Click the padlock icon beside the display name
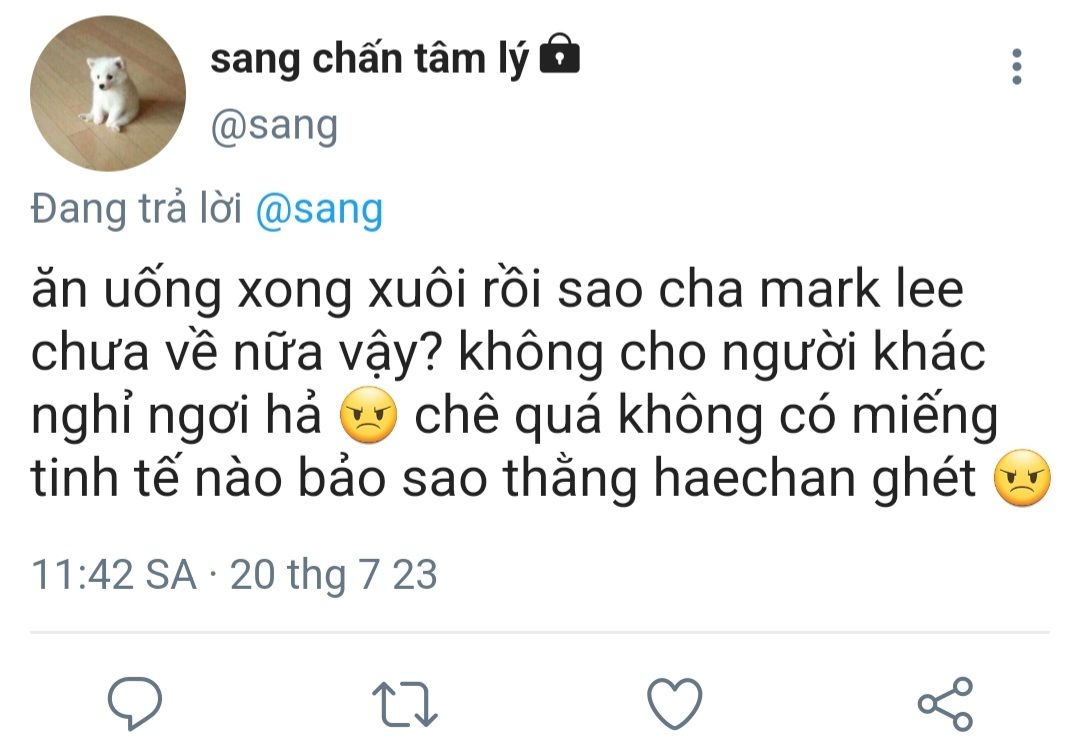Viewport: 1080px width, 754px height. point(559,54)
